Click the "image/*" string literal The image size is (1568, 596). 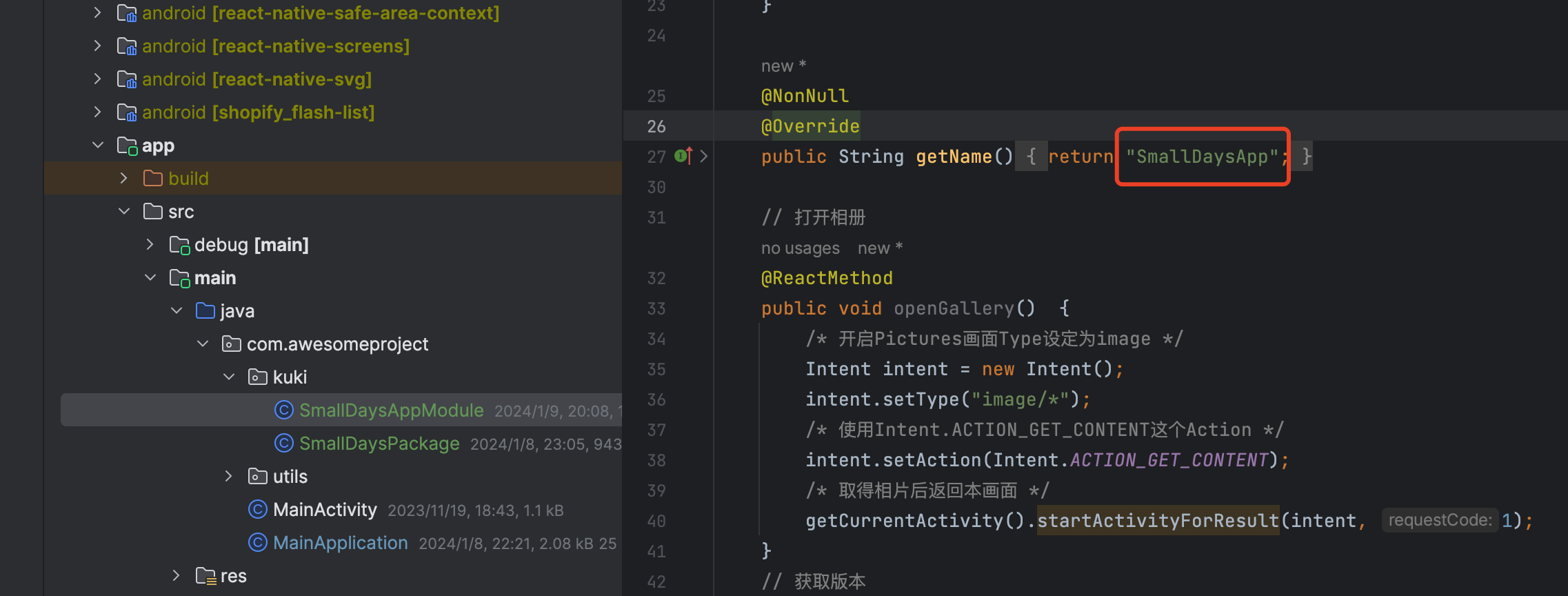(x=1021, y=399)
